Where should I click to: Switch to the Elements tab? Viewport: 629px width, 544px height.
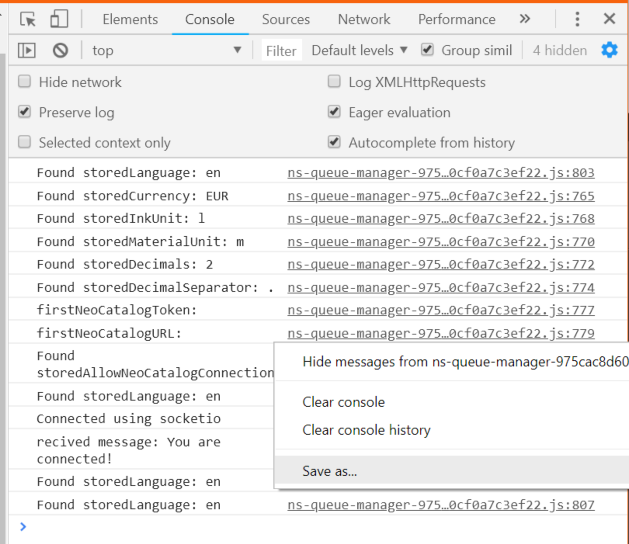point(130,19)
